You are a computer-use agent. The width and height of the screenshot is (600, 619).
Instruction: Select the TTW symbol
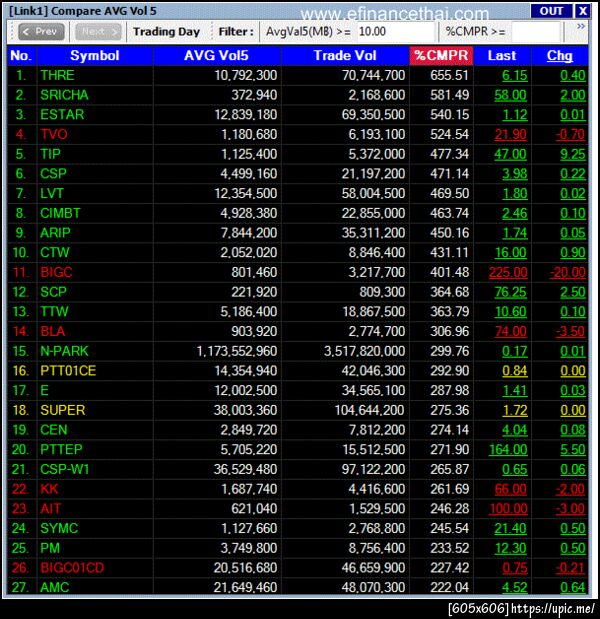pyautogui.click(x=54, y=312)
